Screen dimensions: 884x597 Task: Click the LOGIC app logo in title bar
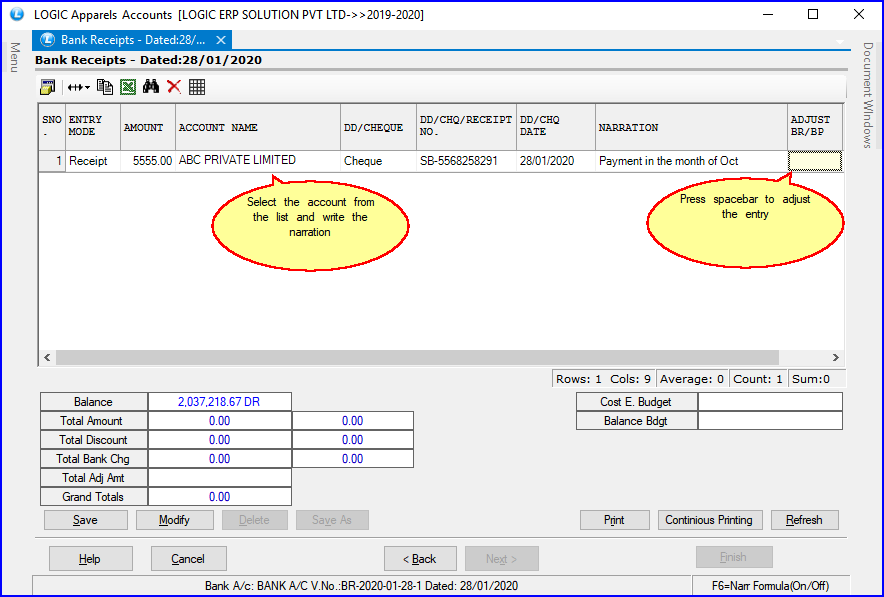click(17, 14)
